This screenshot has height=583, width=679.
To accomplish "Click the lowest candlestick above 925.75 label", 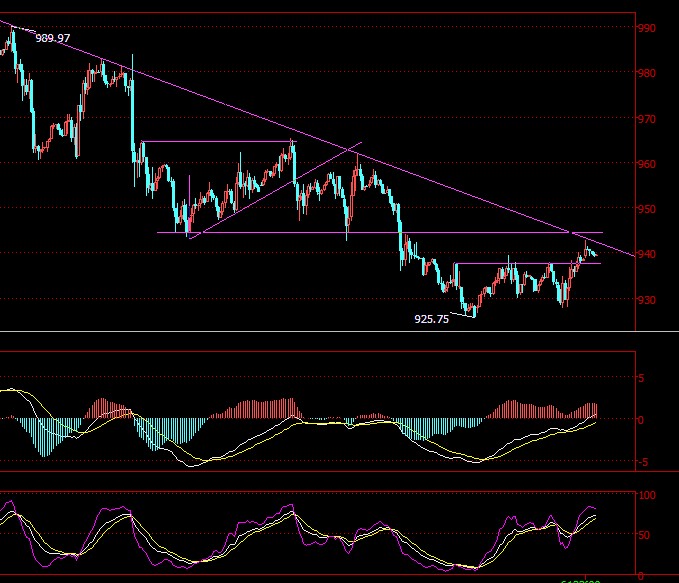I will tap(473, 312).
